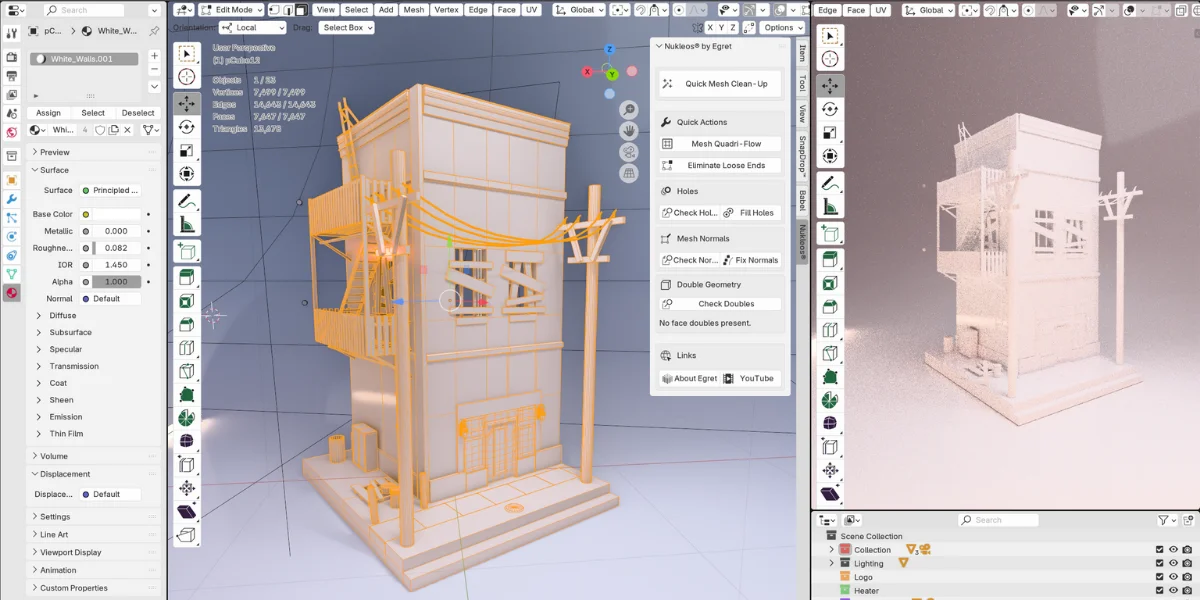The image size is (1200, 600).
Task: Click the Outliner search field
Action: [x=1000, y=519]
